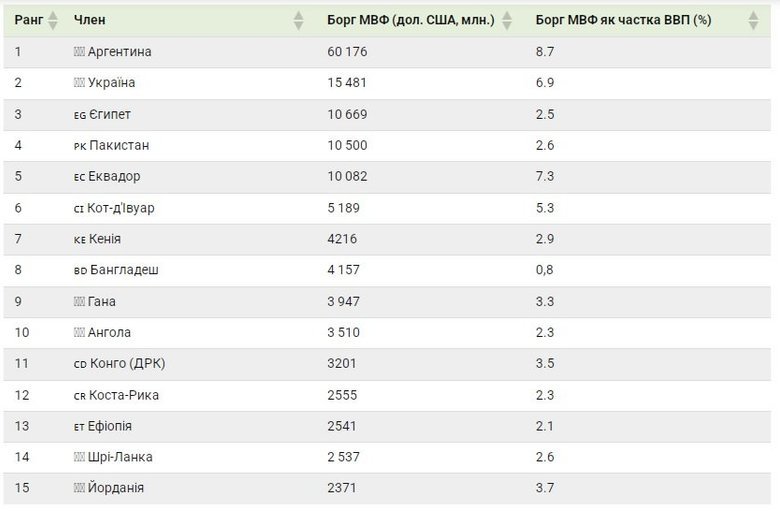Click the Еквадор debt value 10 082
Screen dimensions: 780x511
(347, 177)
